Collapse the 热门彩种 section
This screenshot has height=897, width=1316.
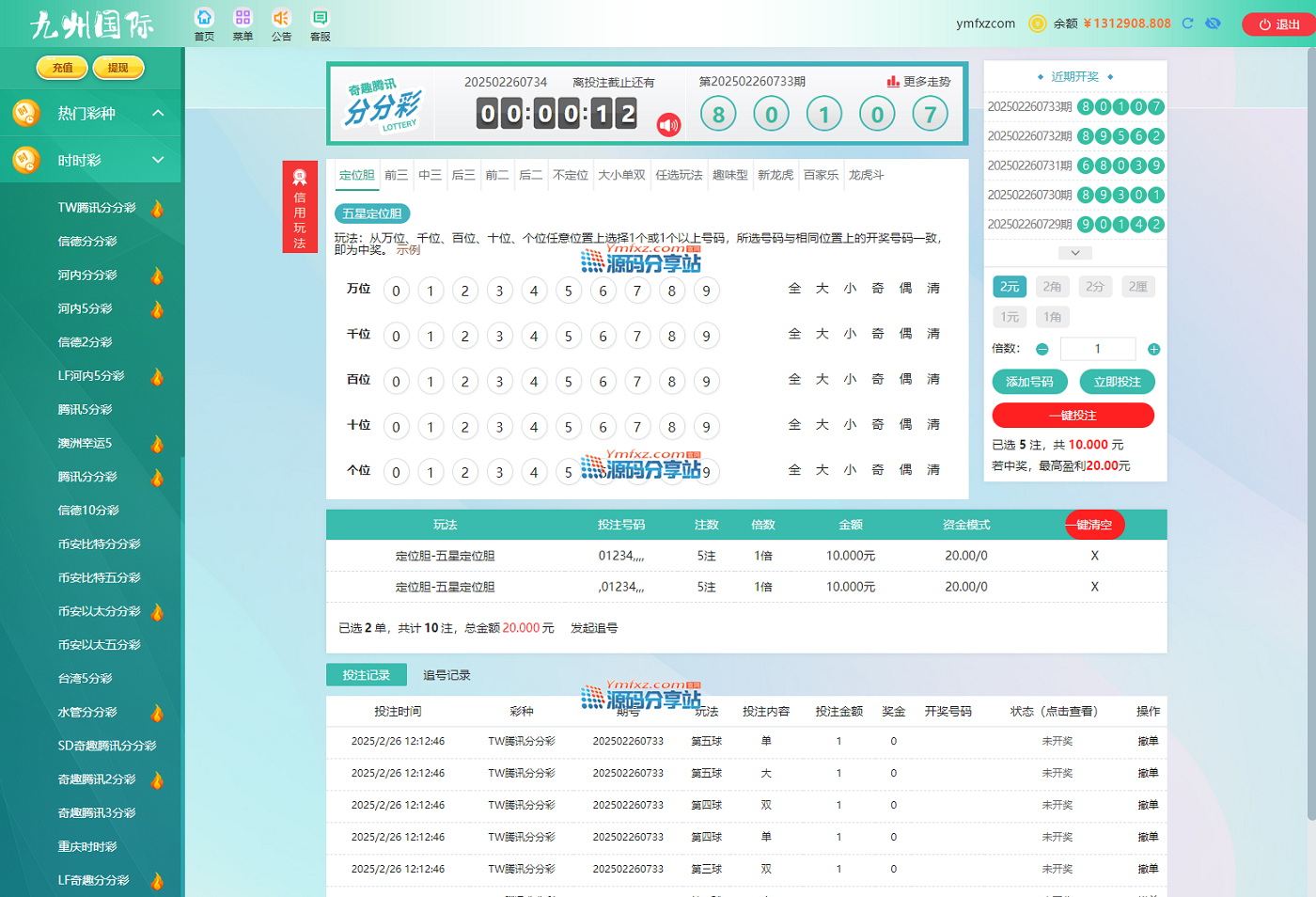pos(158,113)
